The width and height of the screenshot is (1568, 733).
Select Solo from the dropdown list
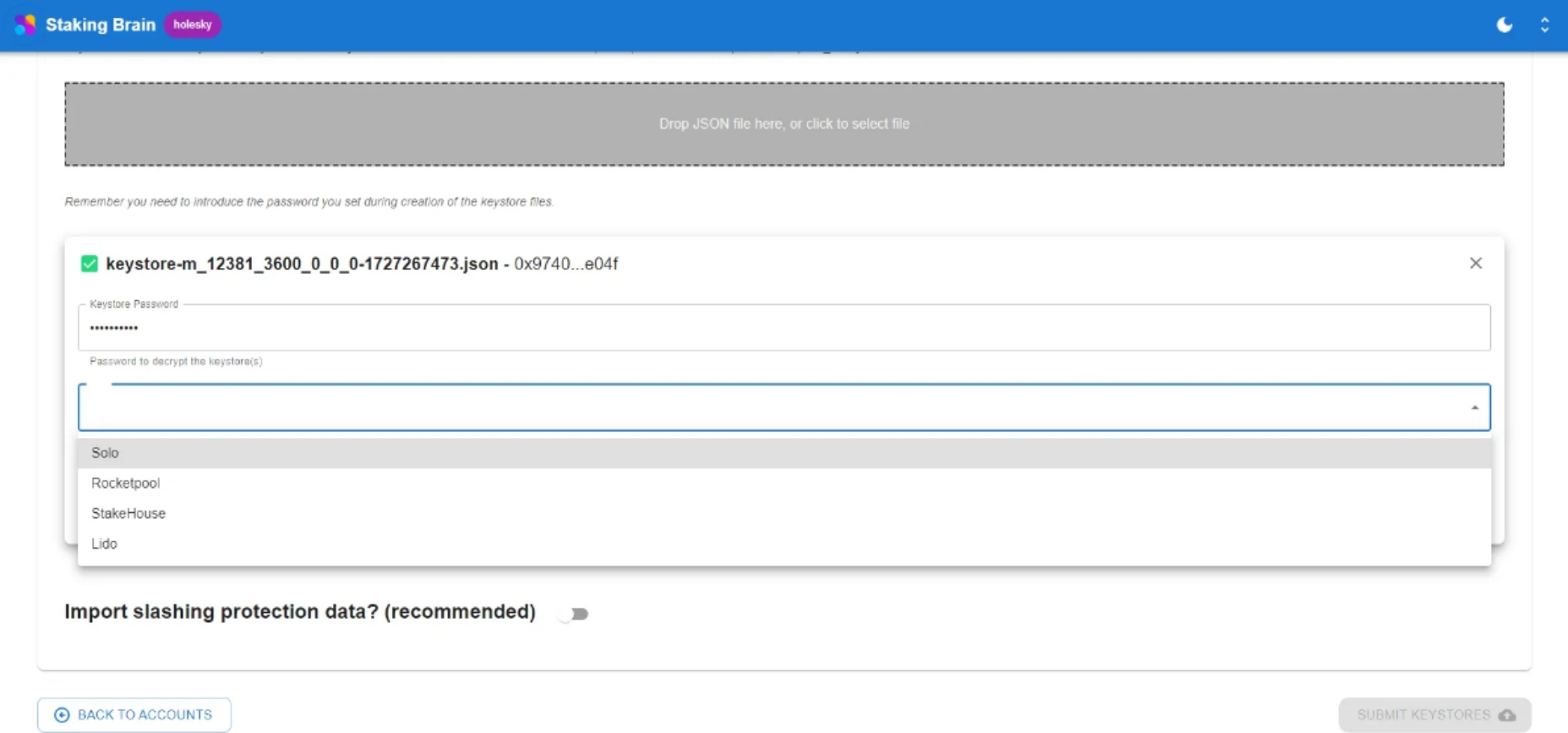[x=106, y=453]
